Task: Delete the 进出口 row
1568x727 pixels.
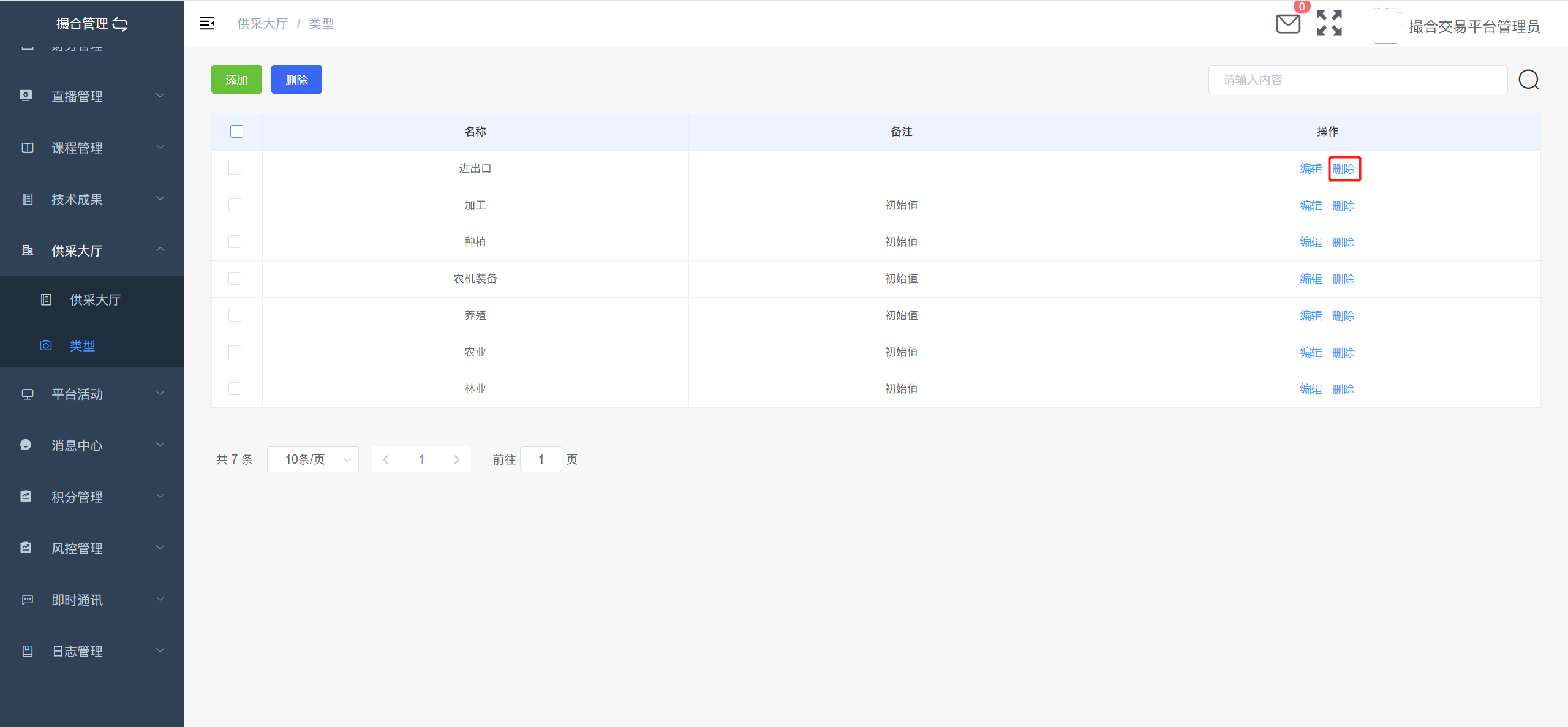Action: (1343, 168)
